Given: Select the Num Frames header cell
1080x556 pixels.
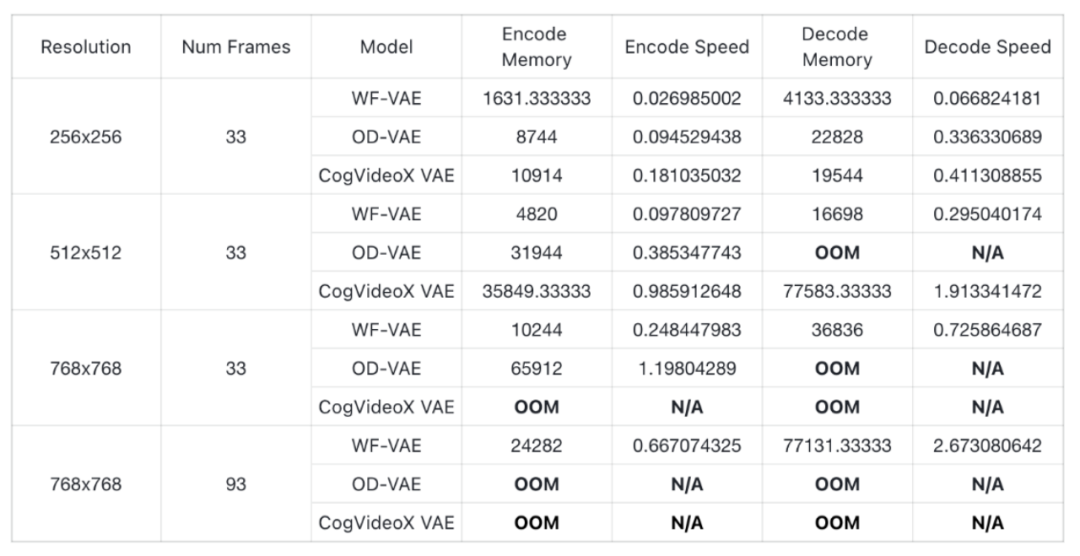Looking at the screenshot, I should 236,47.
